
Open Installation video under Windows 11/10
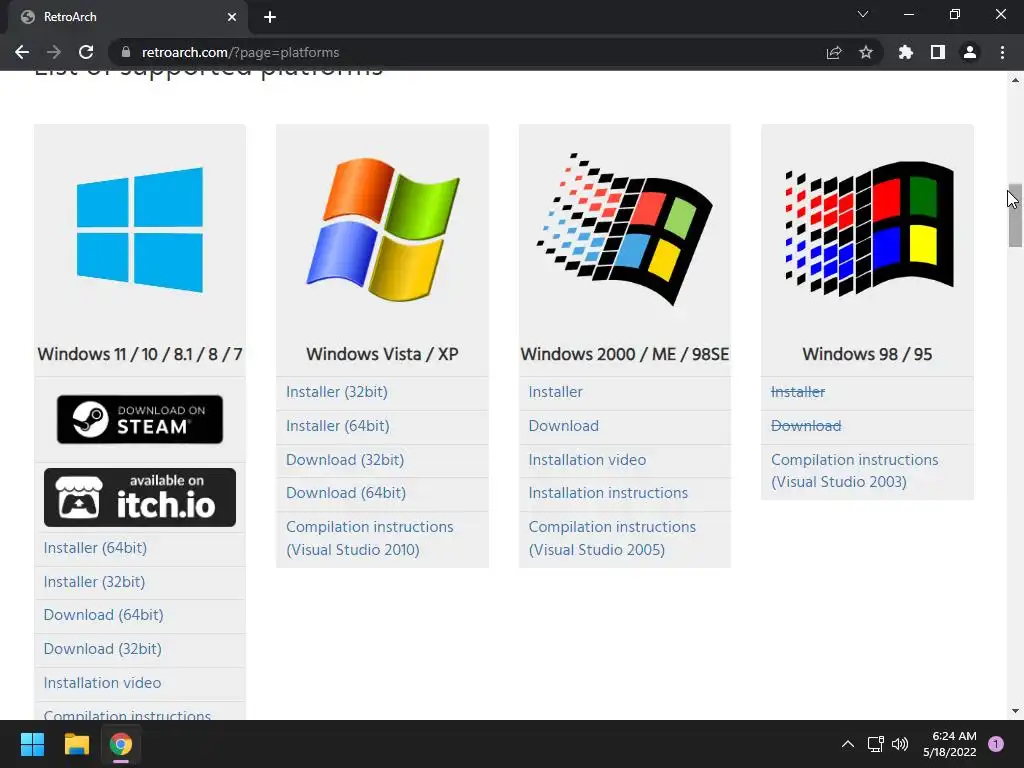point(103,683)
